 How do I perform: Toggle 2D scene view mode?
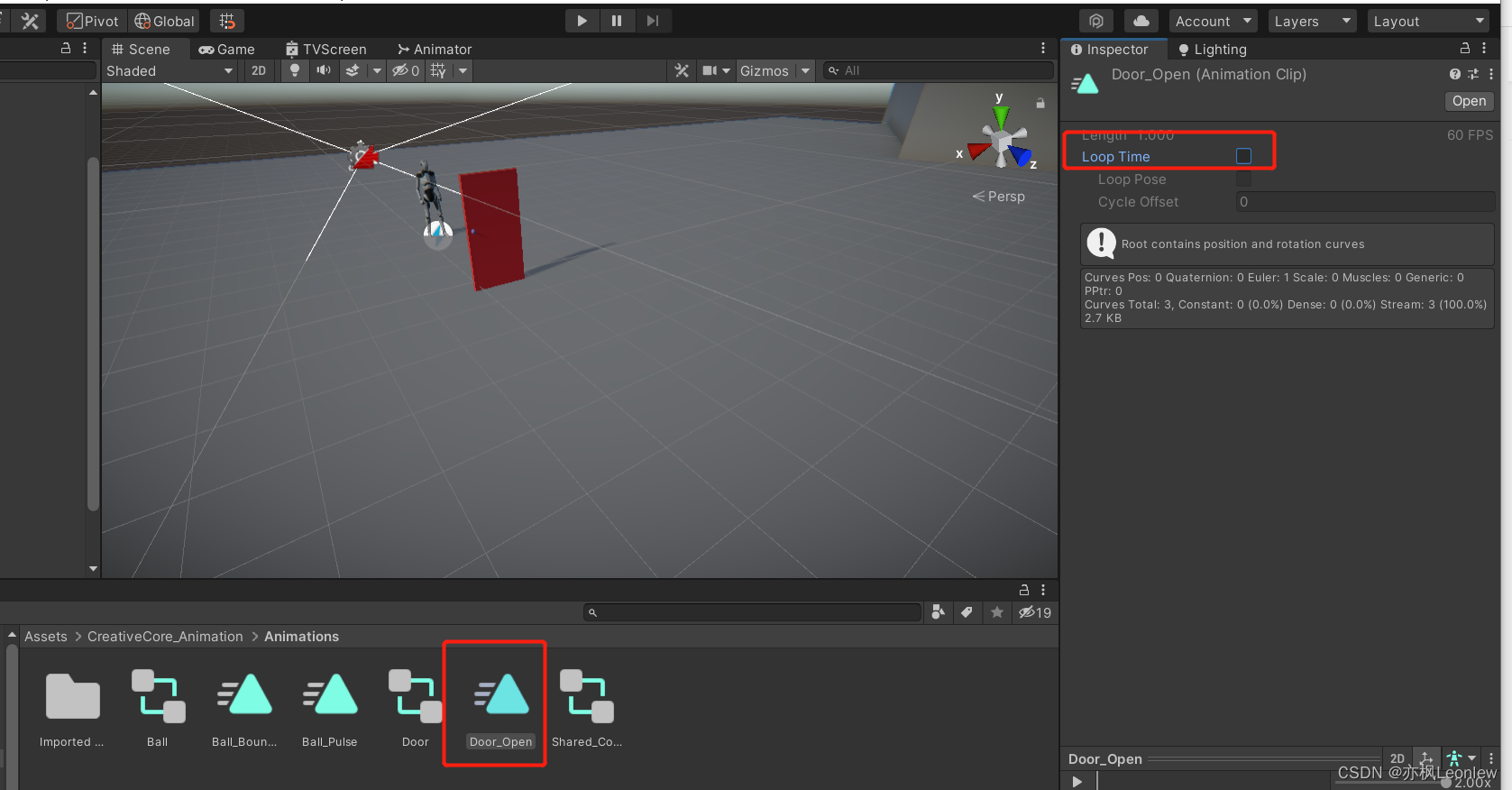pyautogui.click(x=259, y=71)
